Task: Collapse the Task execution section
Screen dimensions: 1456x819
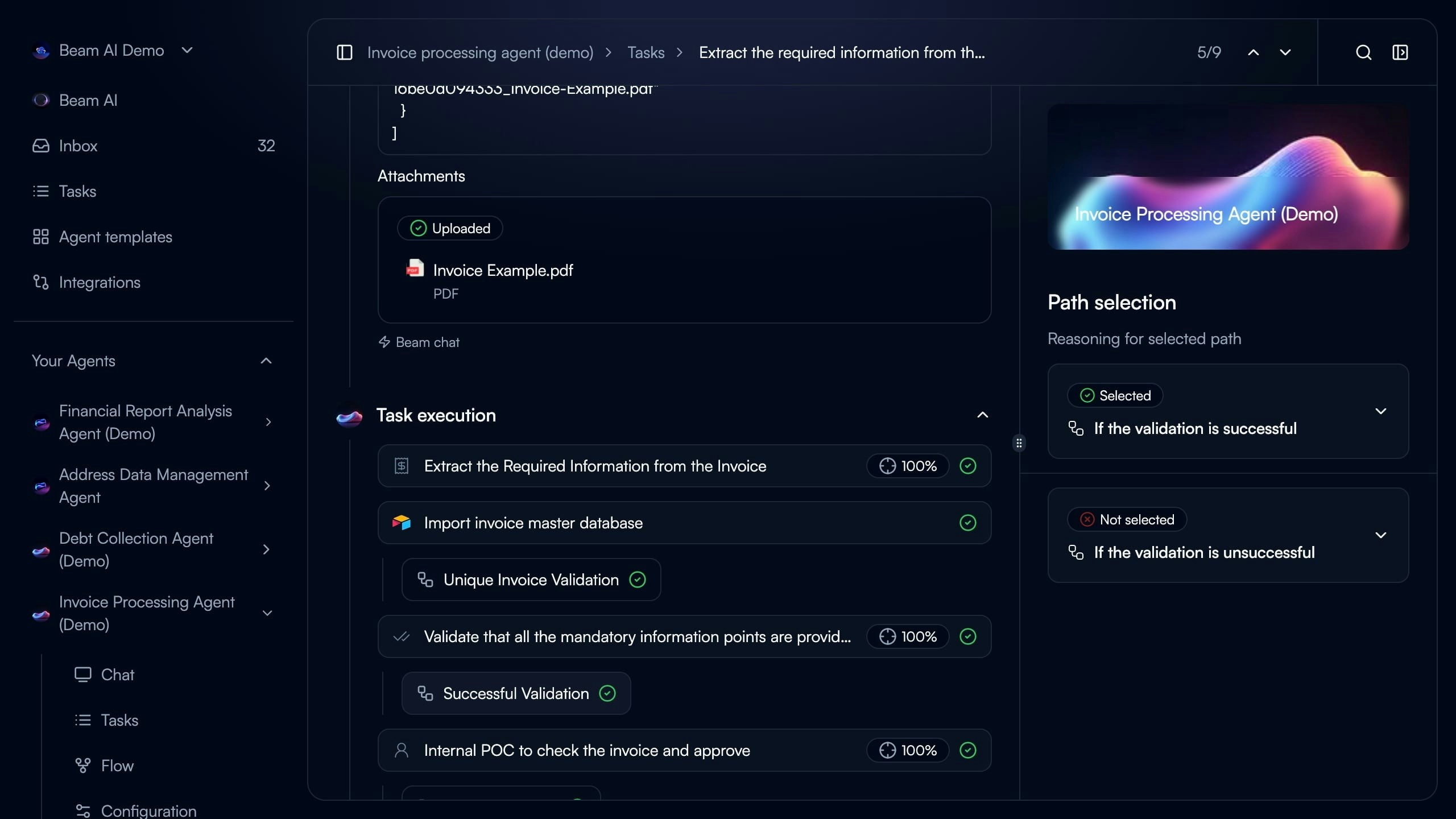Action: (982, 415)
